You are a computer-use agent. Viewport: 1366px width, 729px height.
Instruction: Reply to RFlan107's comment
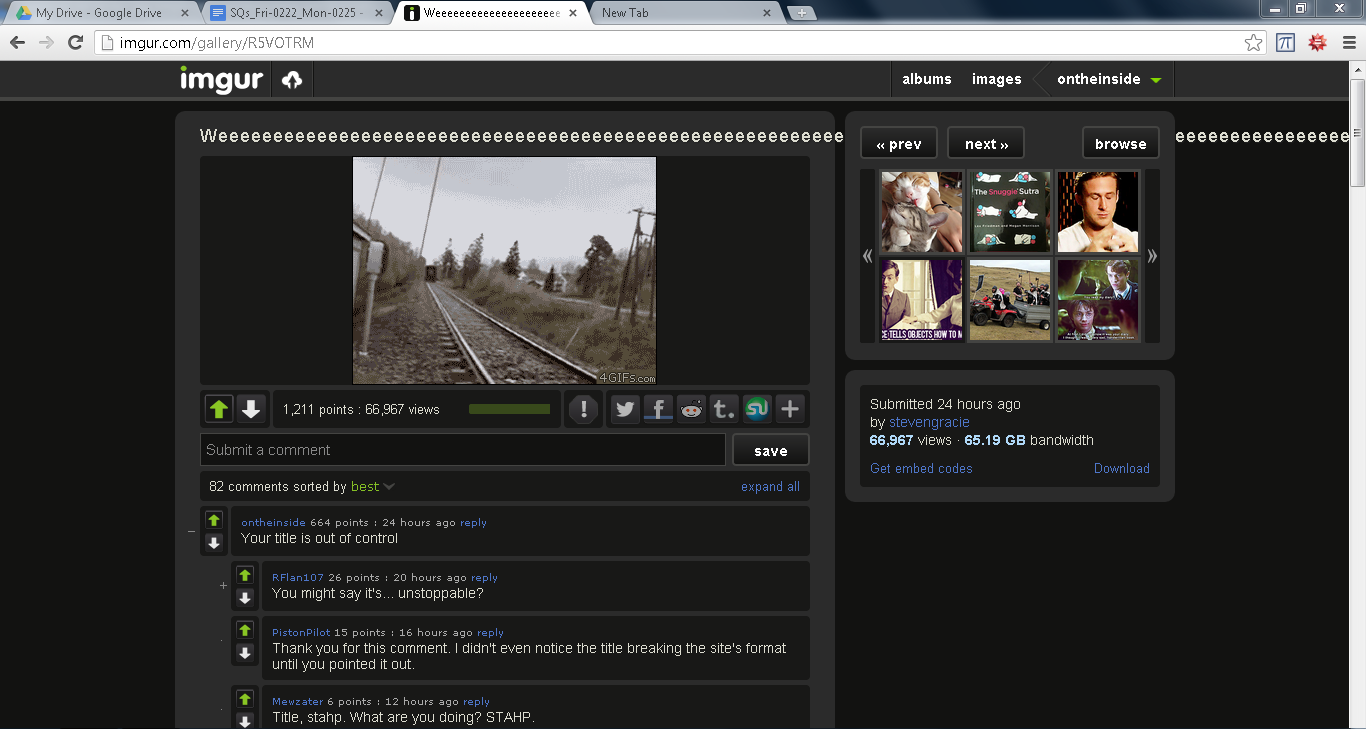click(x=484, y=577)
